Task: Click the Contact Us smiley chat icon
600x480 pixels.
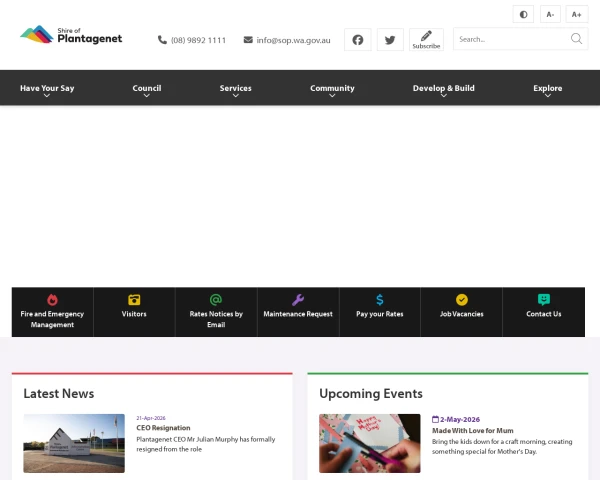Action: [x=544, y=300]
